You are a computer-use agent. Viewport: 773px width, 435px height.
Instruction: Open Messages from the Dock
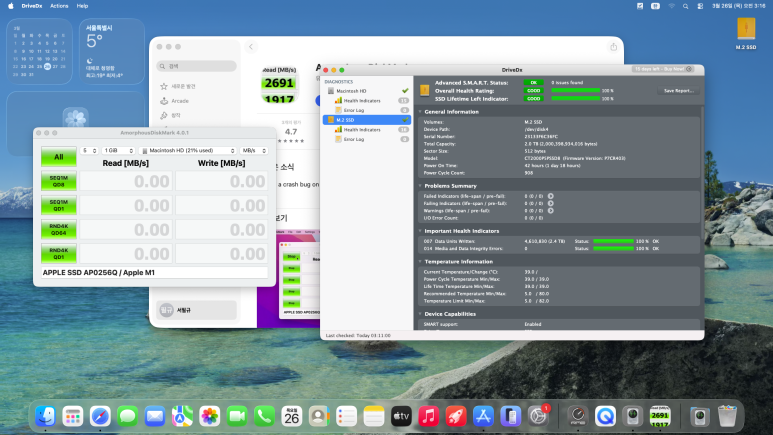tap(127, 416)
